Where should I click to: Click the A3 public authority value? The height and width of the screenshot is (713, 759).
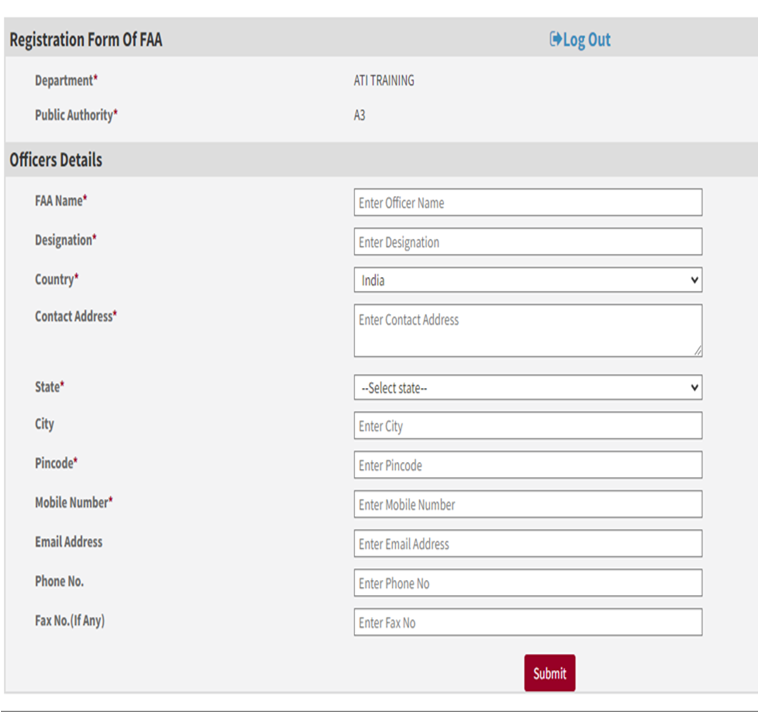360,115
